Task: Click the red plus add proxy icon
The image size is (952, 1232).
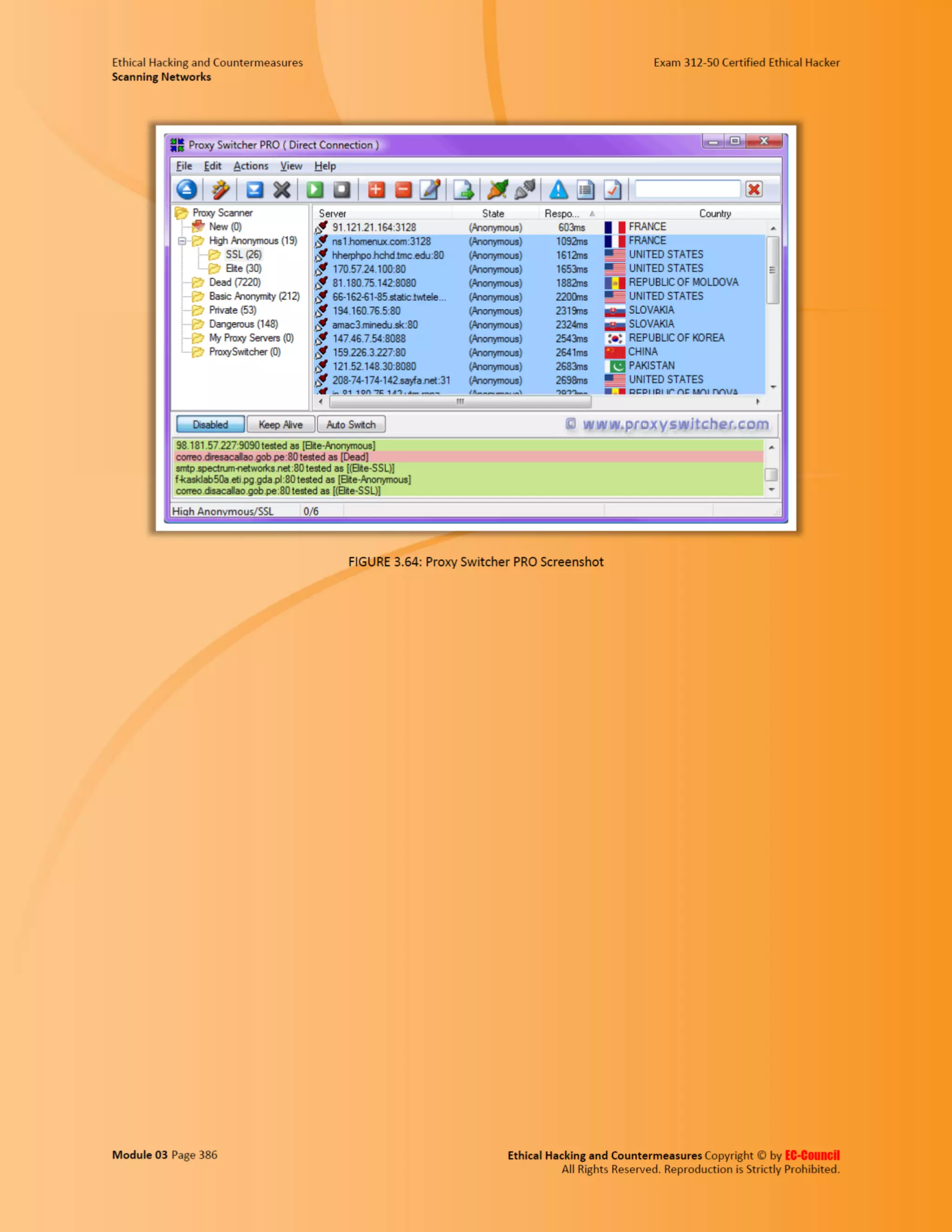Action: 376,190
